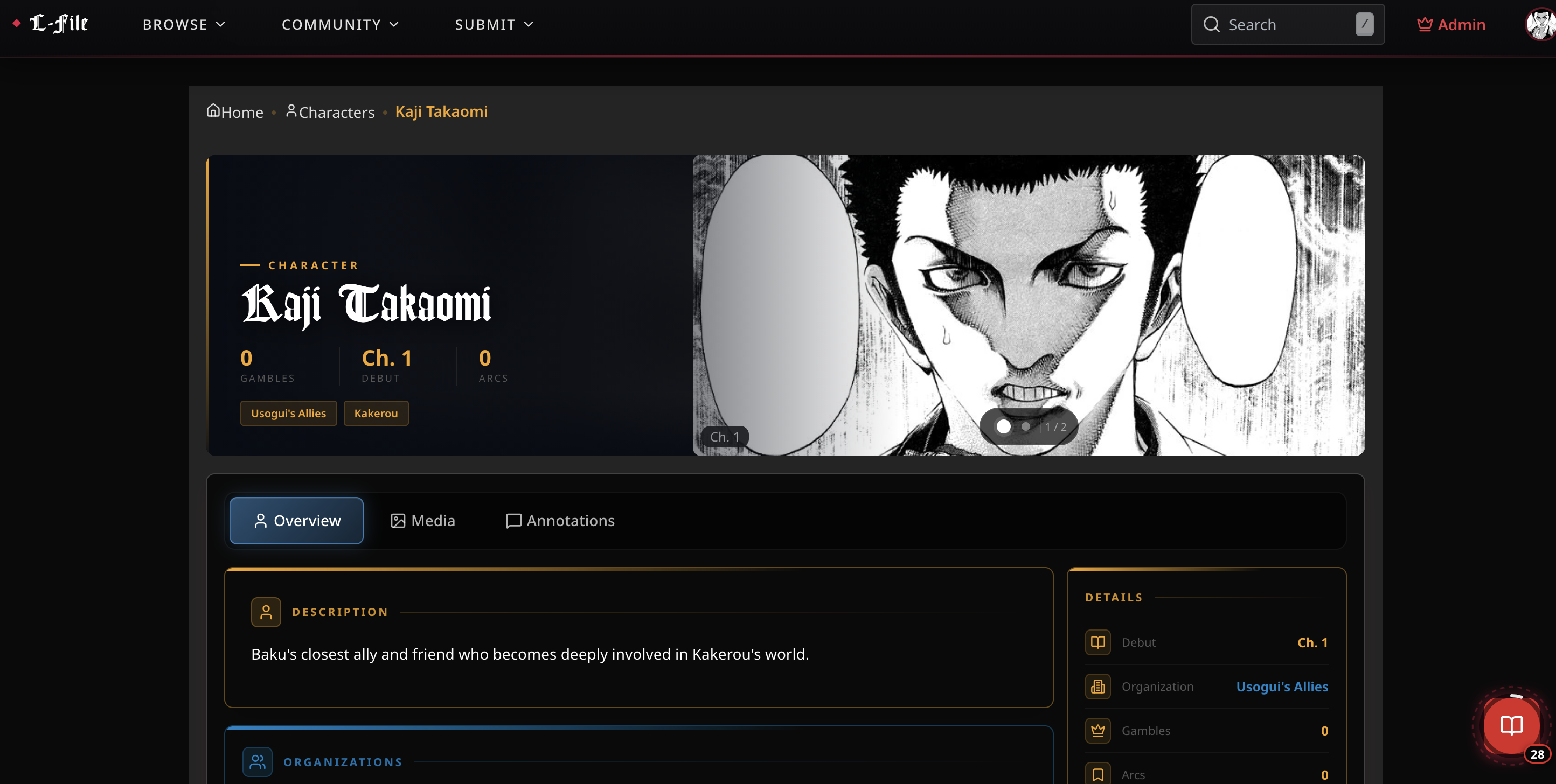
Task: Click the 28 notification count badge
Action: click(x=1537, y=754)
